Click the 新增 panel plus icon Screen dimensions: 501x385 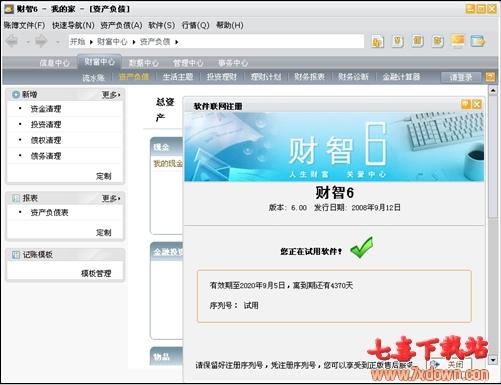click(x=16, y=95)
